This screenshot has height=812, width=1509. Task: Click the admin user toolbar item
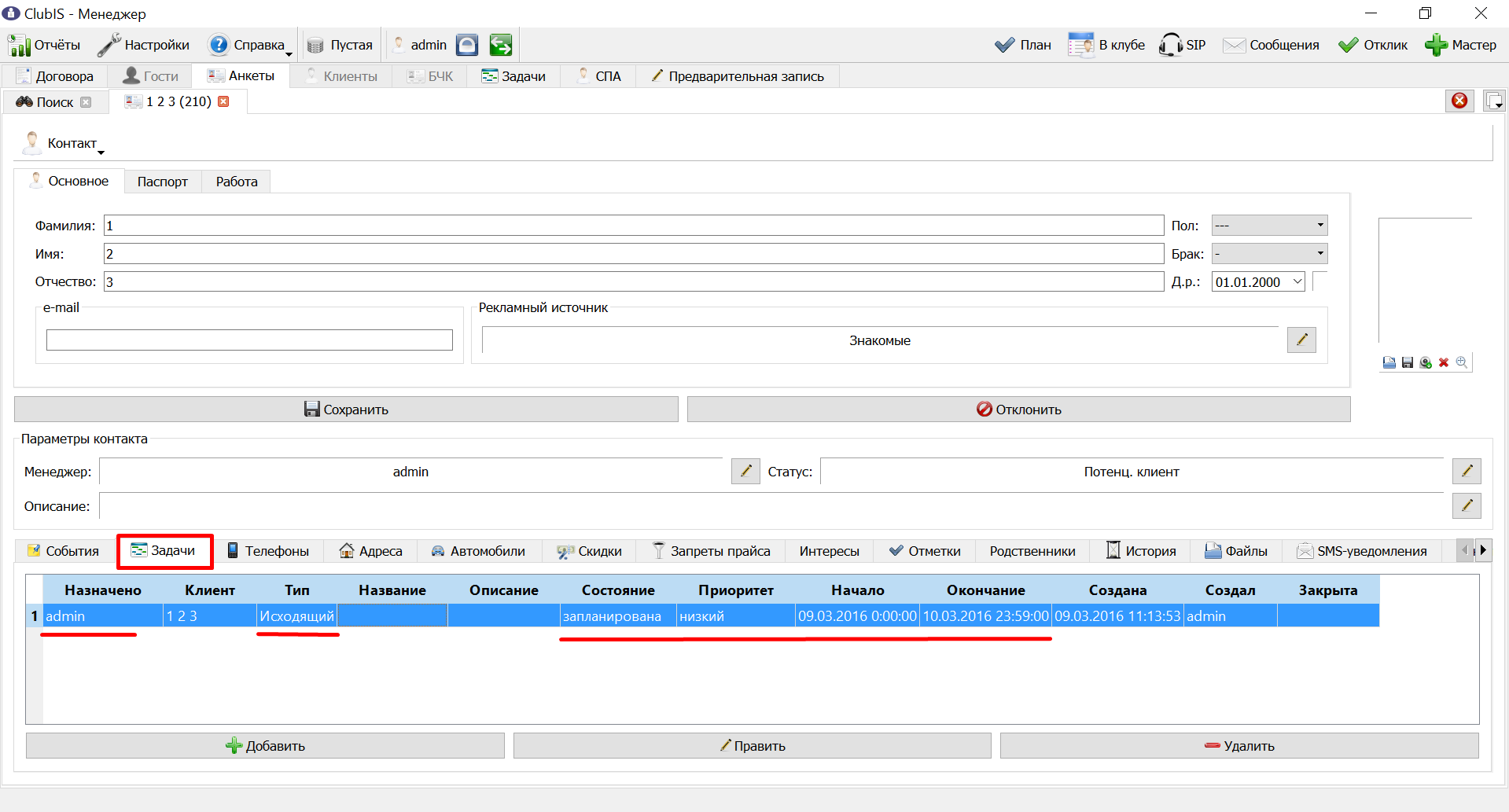tap(419, 45)
